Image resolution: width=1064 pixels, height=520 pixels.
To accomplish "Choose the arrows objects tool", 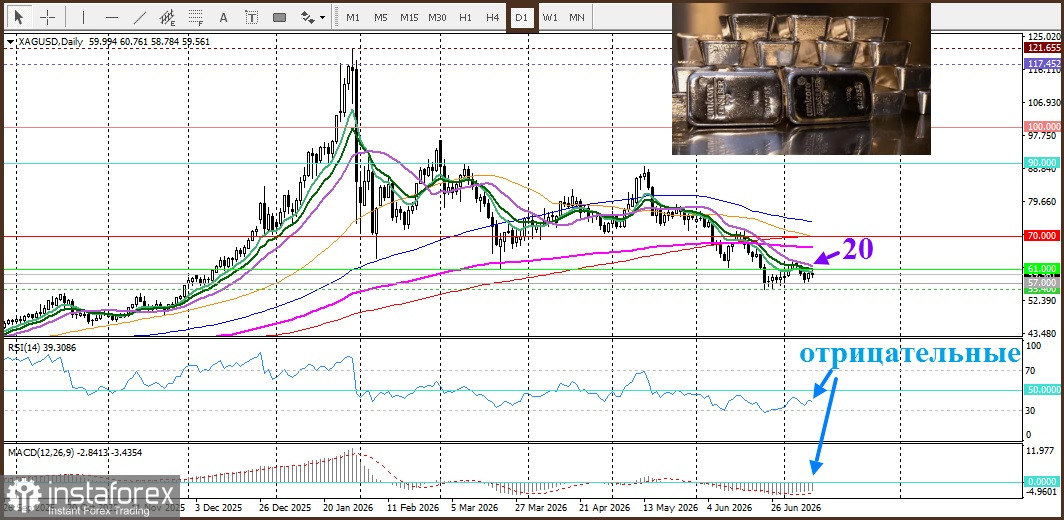I will click(307, 17).
